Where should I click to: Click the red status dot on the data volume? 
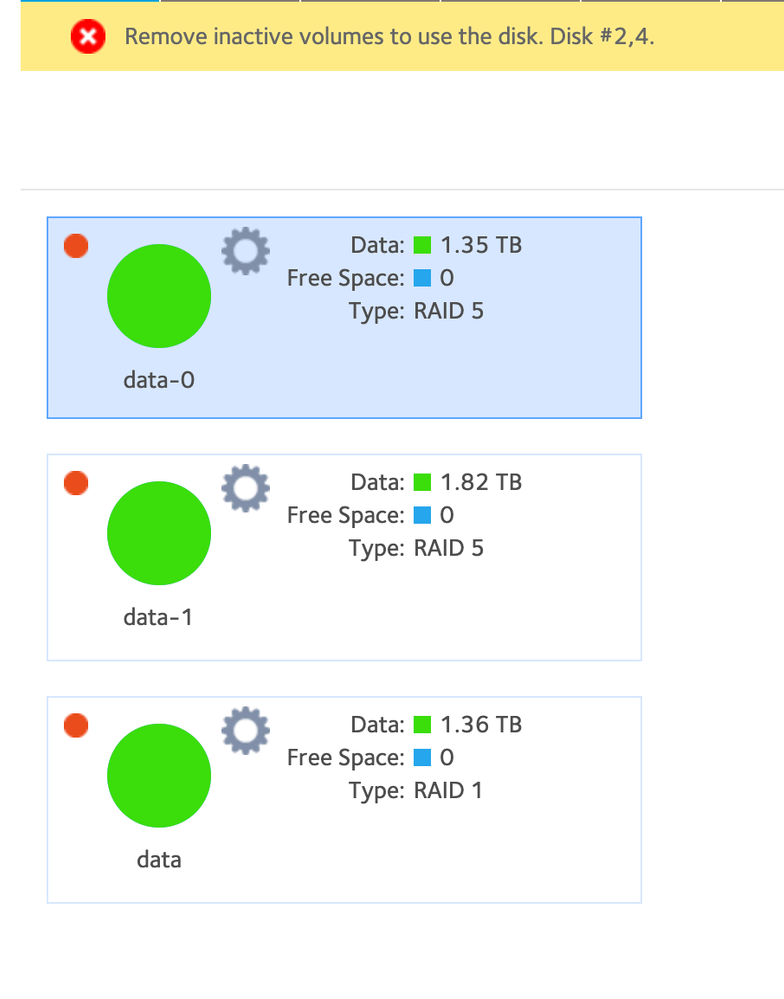76,724
